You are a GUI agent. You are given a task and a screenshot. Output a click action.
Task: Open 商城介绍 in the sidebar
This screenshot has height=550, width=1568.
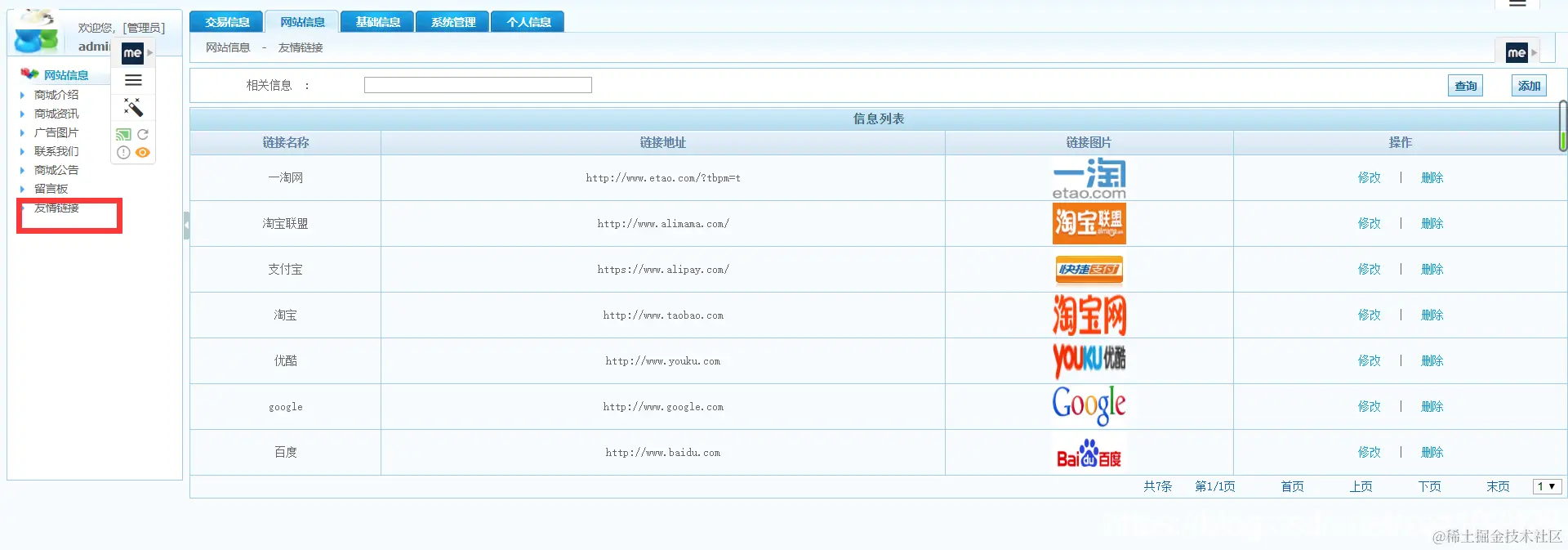56,95
